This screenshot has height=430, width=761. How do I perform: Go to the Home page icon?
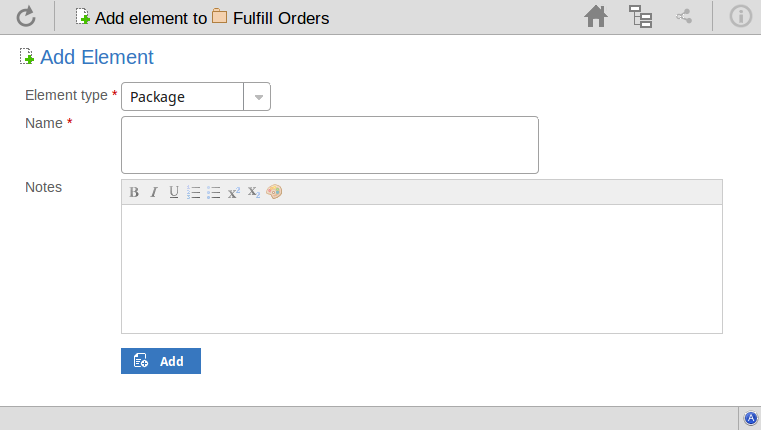click(596, 16)
